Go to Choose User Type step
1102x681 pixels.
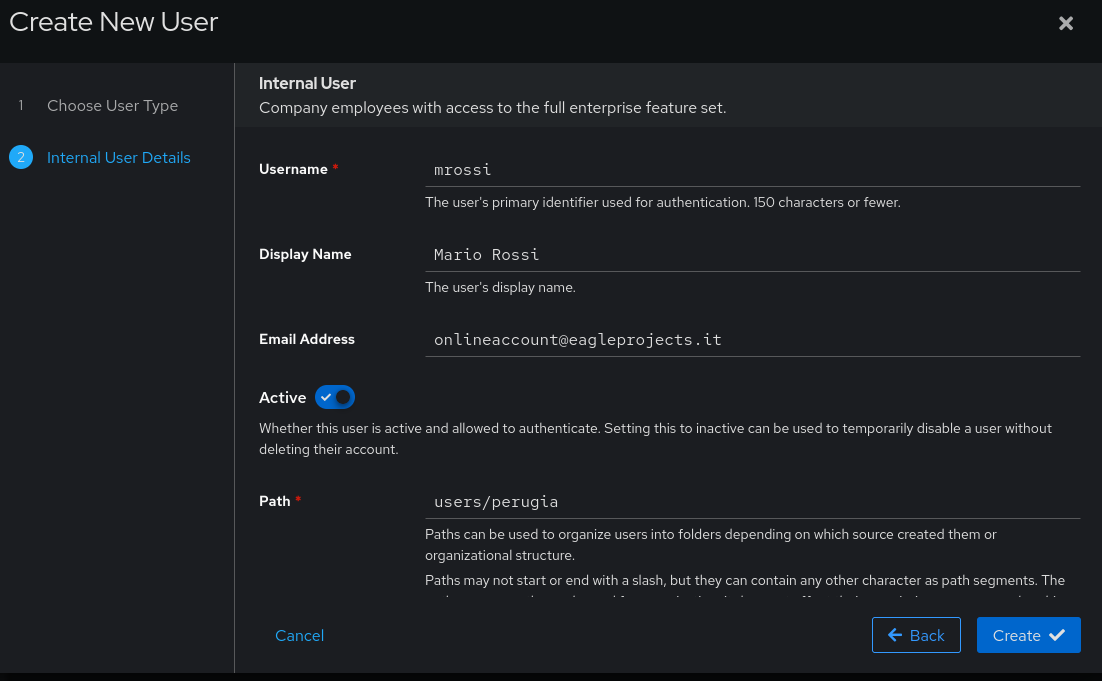click(112, 105)
